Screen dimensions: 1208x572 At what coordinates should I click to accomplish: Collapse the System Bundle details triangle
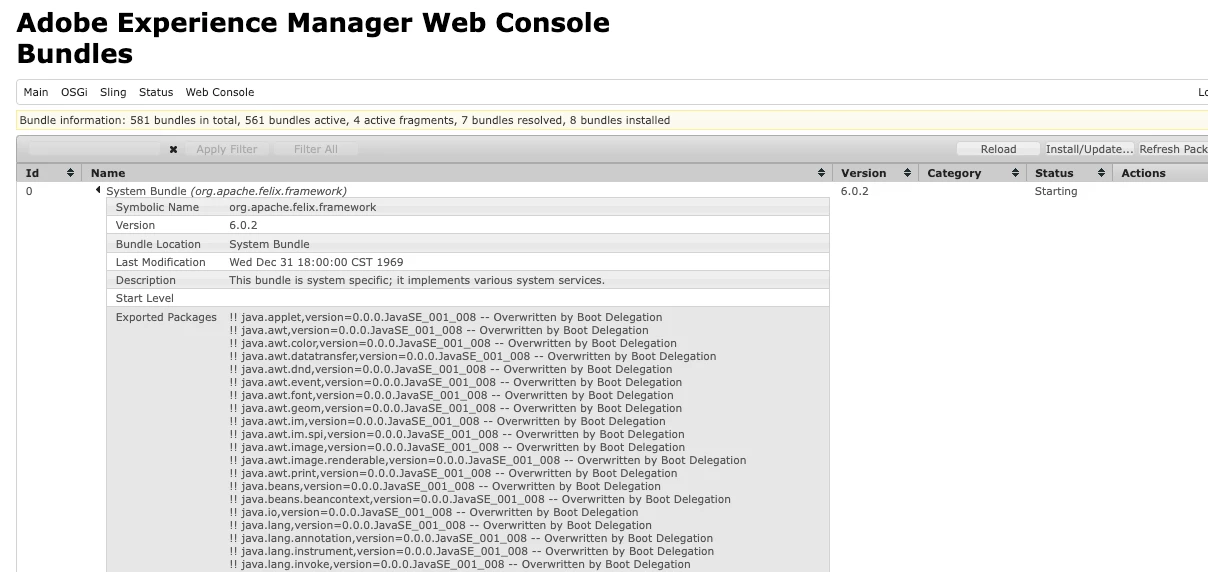(98, 190)
